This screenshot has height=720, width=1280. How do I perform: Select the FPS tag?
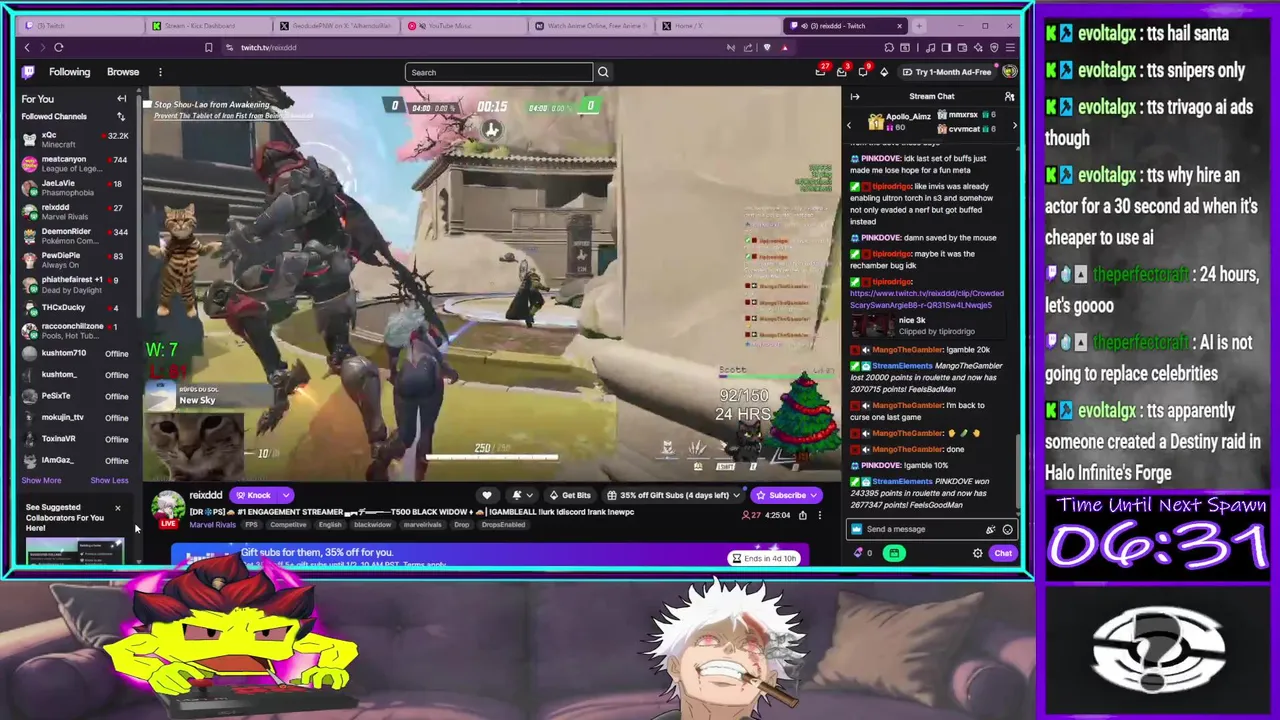pos(252,525)
